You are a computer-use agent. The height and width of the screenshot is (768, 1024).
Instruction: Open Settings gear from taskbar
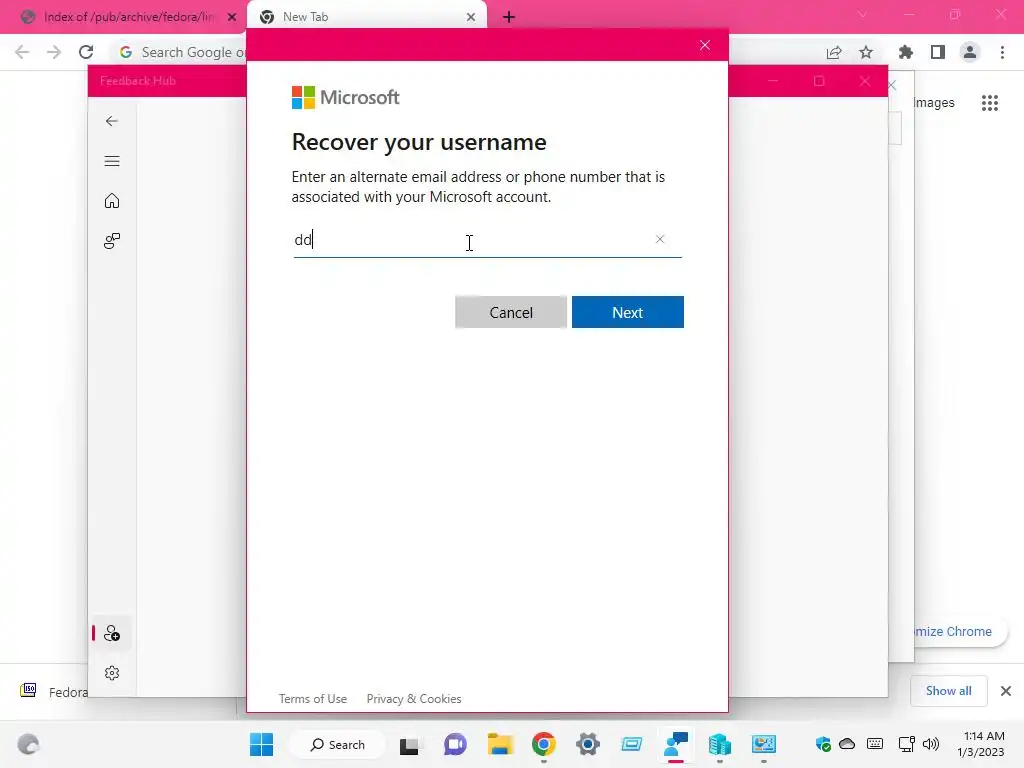pos(588,744)
